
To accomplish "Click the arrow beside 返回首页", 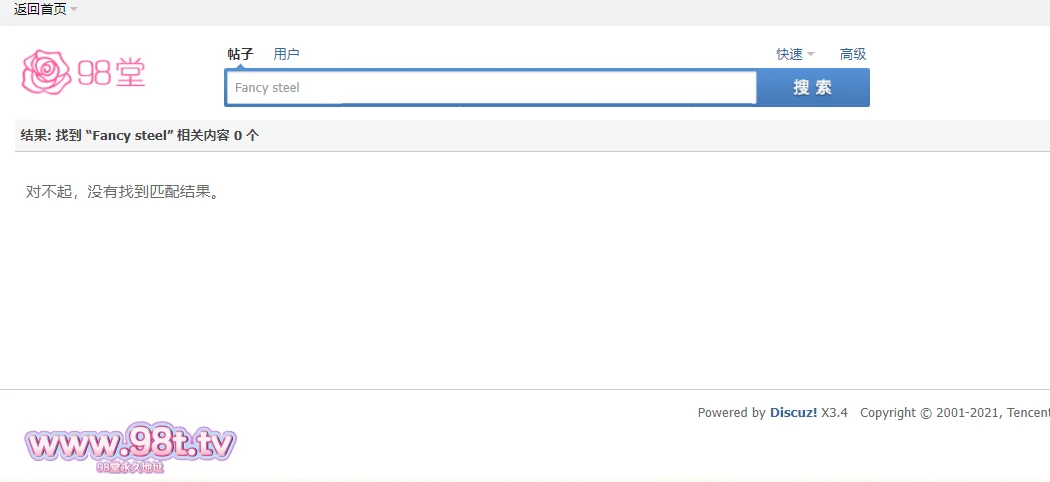I will 74,10.
